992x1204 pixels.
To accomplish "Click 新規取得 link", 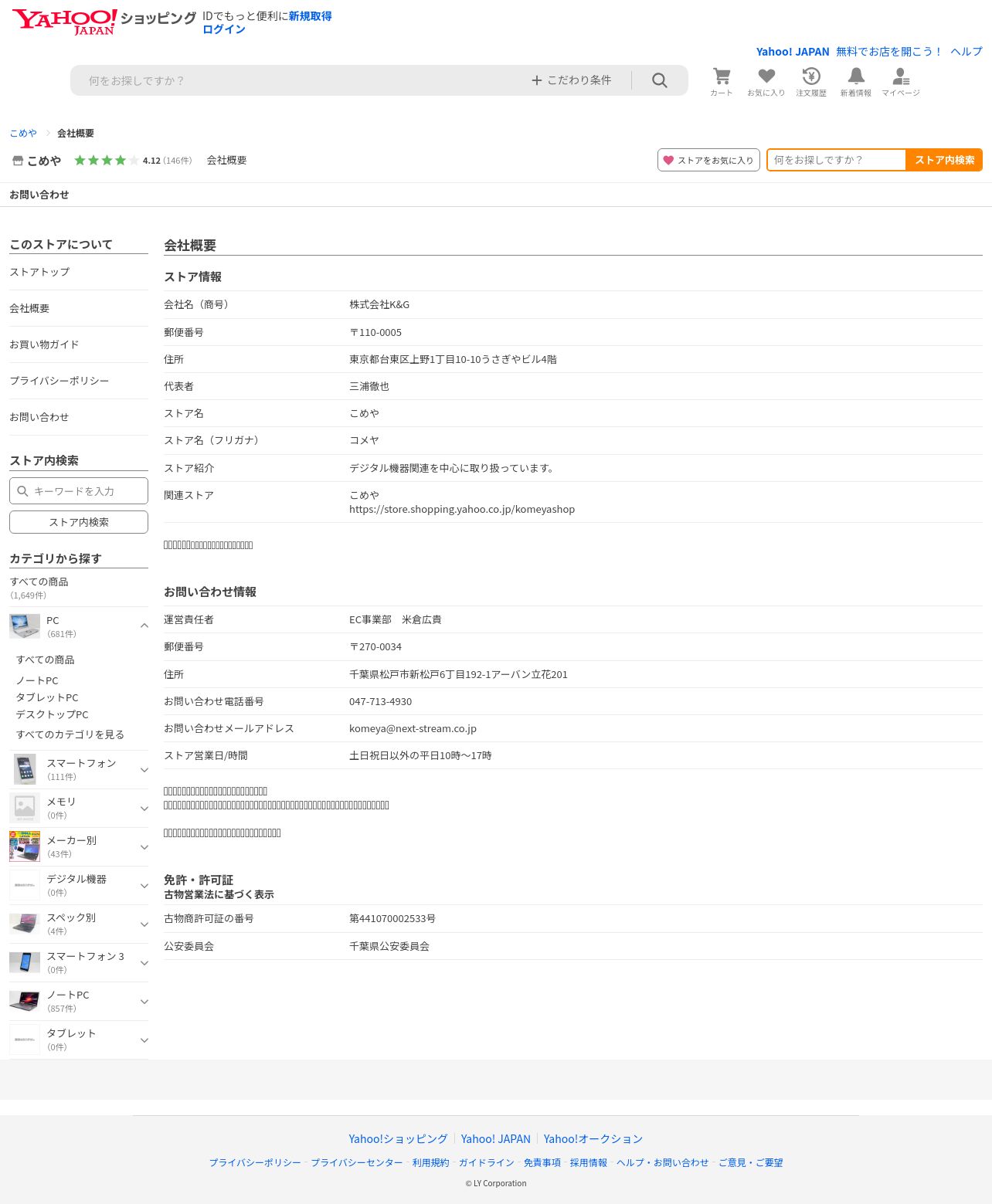I will click(310, 16).
